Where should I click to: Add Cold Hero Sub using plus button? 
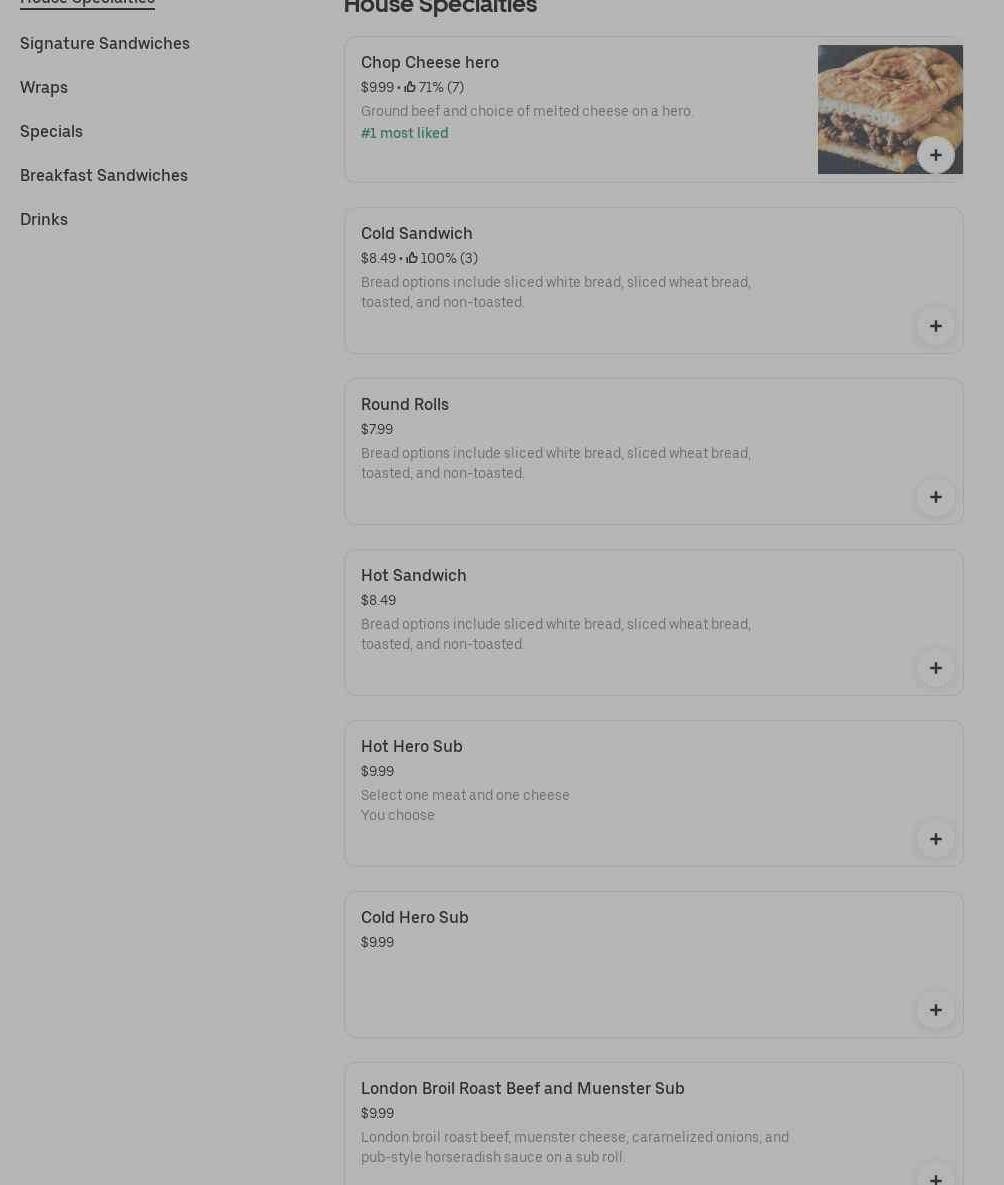click(x=936, y=1010)
